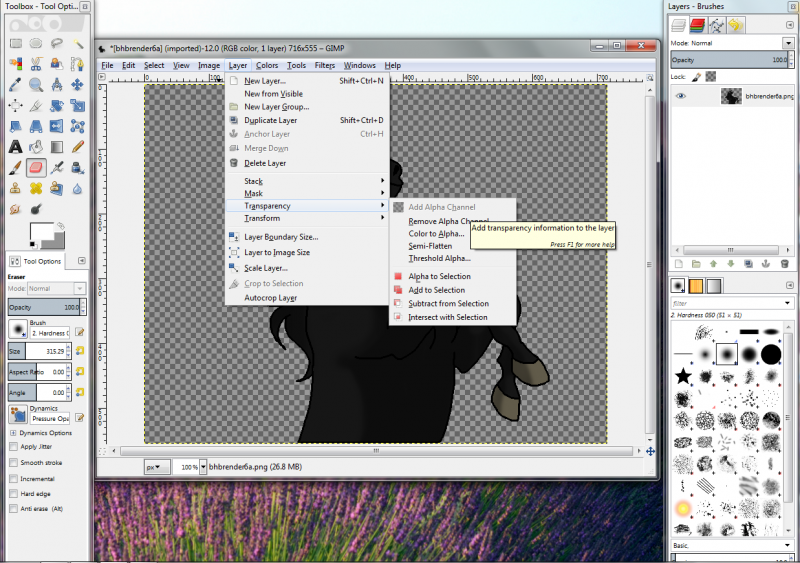Screen dimensions: 800x563
Task: Toggle lock pixels brush icon
Action: [x=696, y=77]
